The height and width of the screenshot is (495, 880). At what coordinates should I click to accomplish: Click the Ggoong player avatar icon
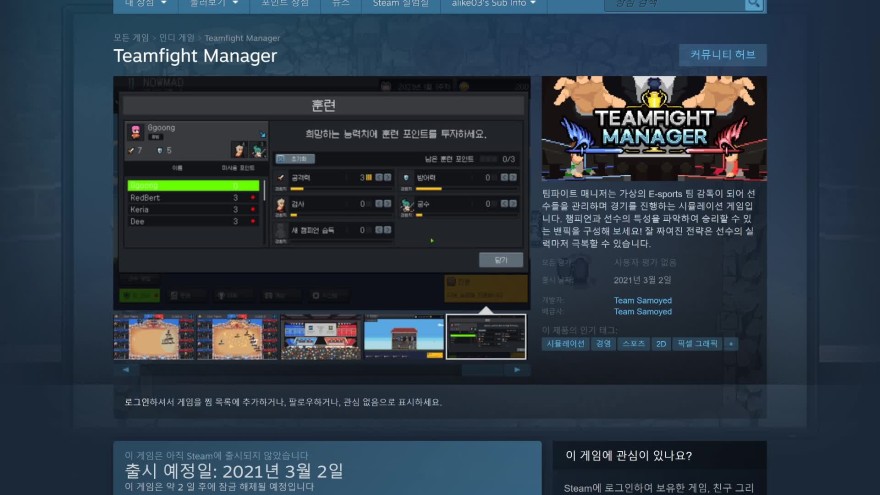(135, 132)
